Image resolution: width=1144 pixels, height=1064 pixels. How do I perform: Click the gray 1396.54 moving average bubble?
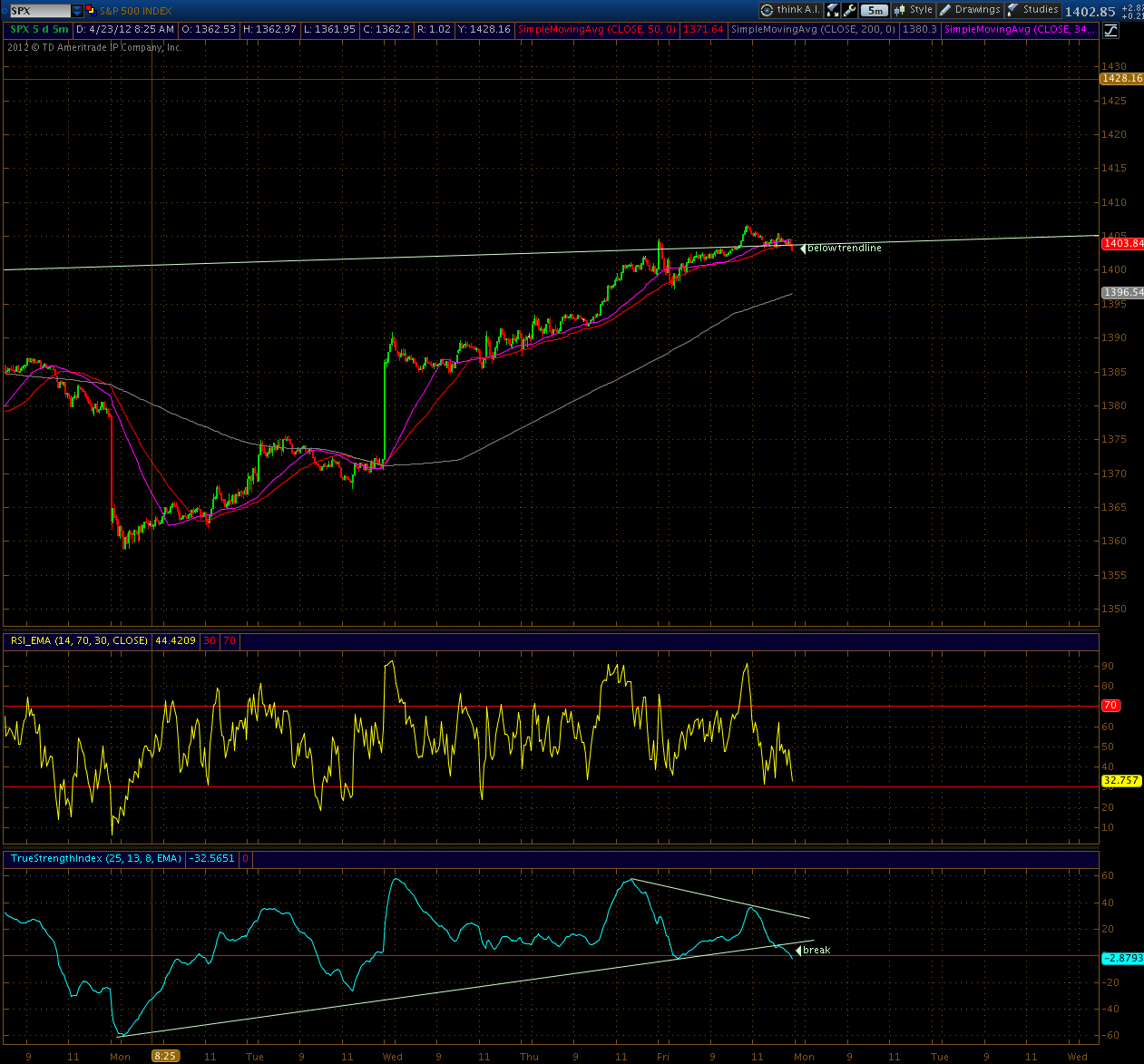(1121, 292)
